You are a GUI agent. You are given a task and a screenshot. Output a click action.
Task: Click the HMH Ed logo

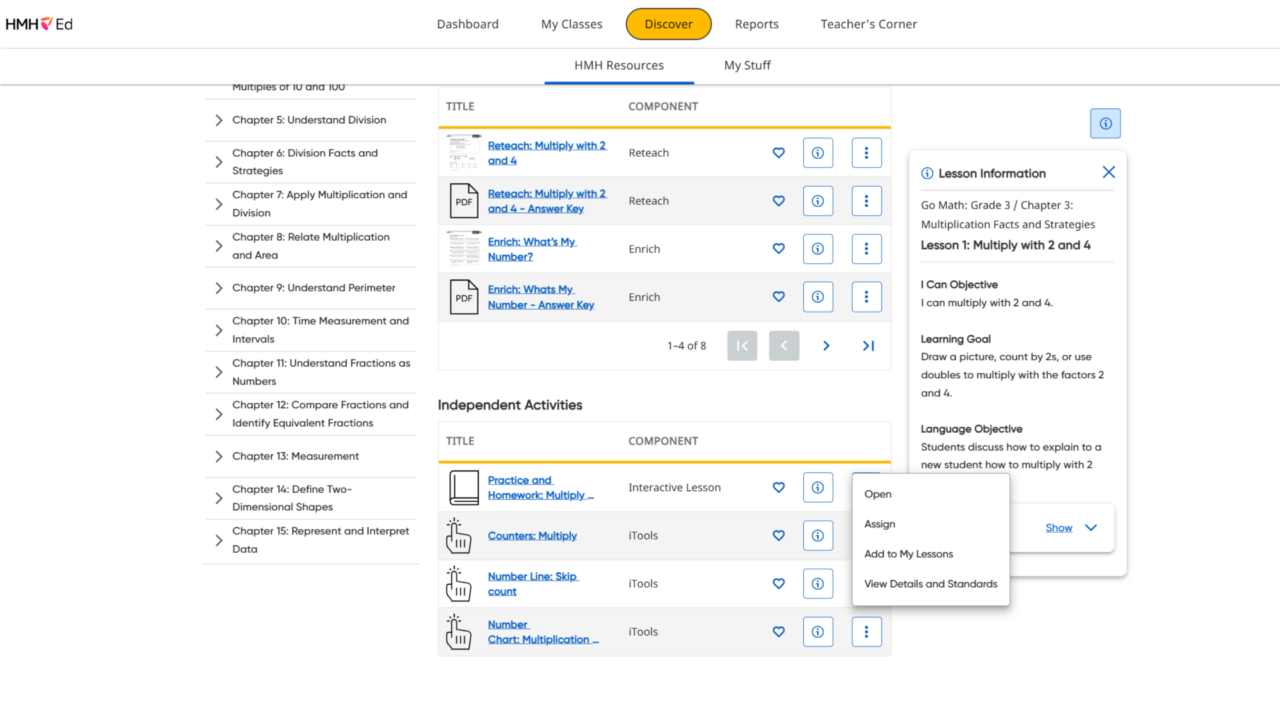[39, 23]
